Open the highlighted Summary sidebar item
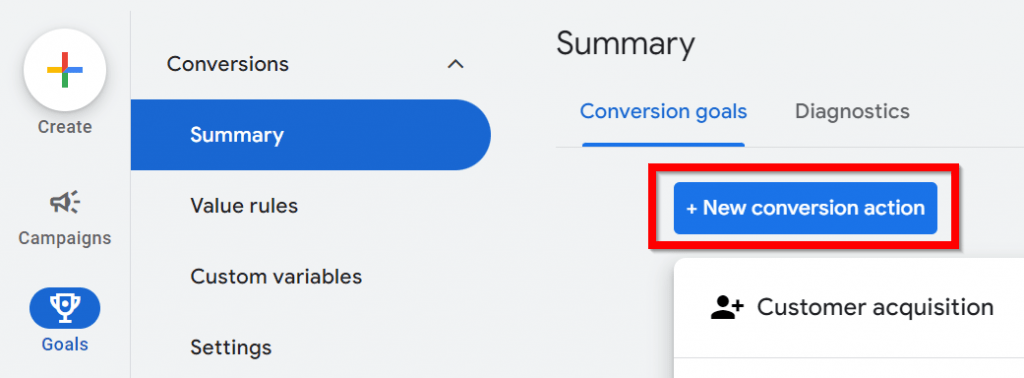The width and height of the screenshot is (1024, 378). pos(310,135)
